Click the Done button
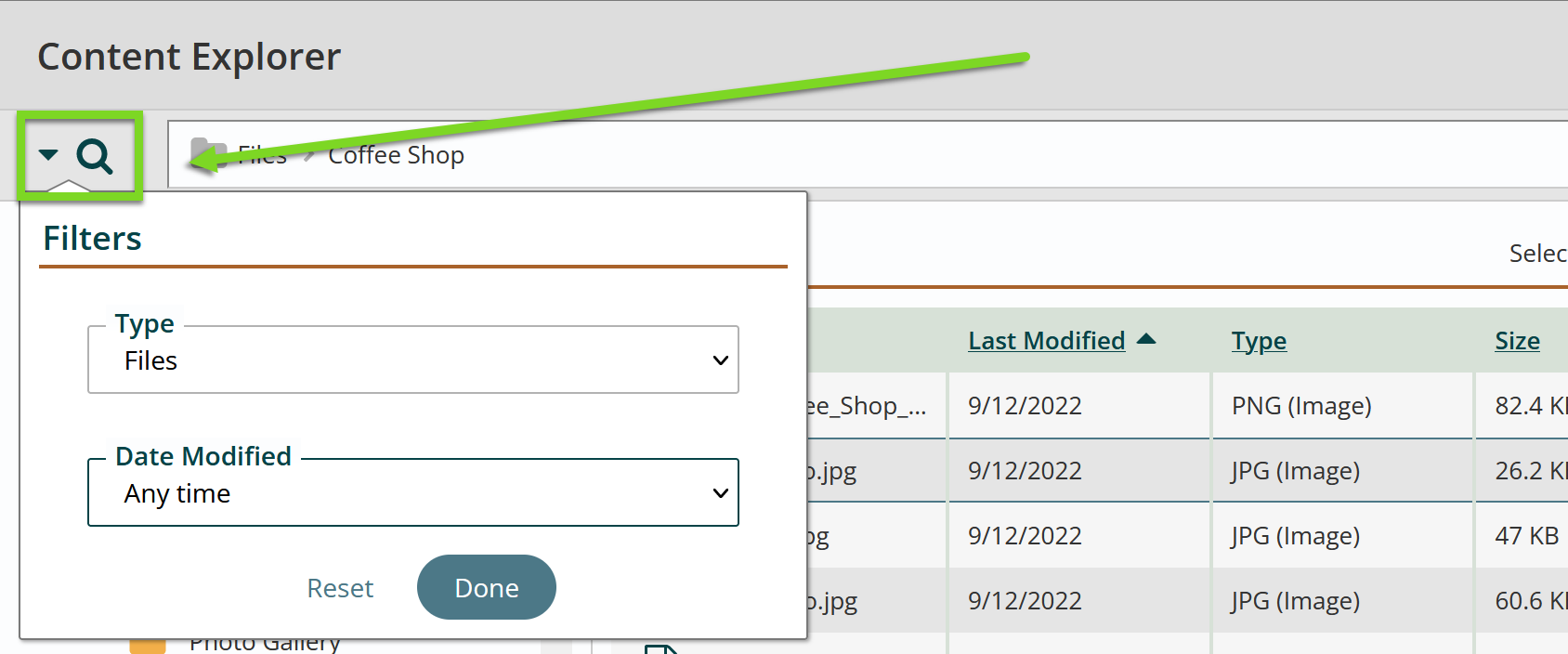The height and width of the screenshot is (654, 1568). tap(487, 587)
